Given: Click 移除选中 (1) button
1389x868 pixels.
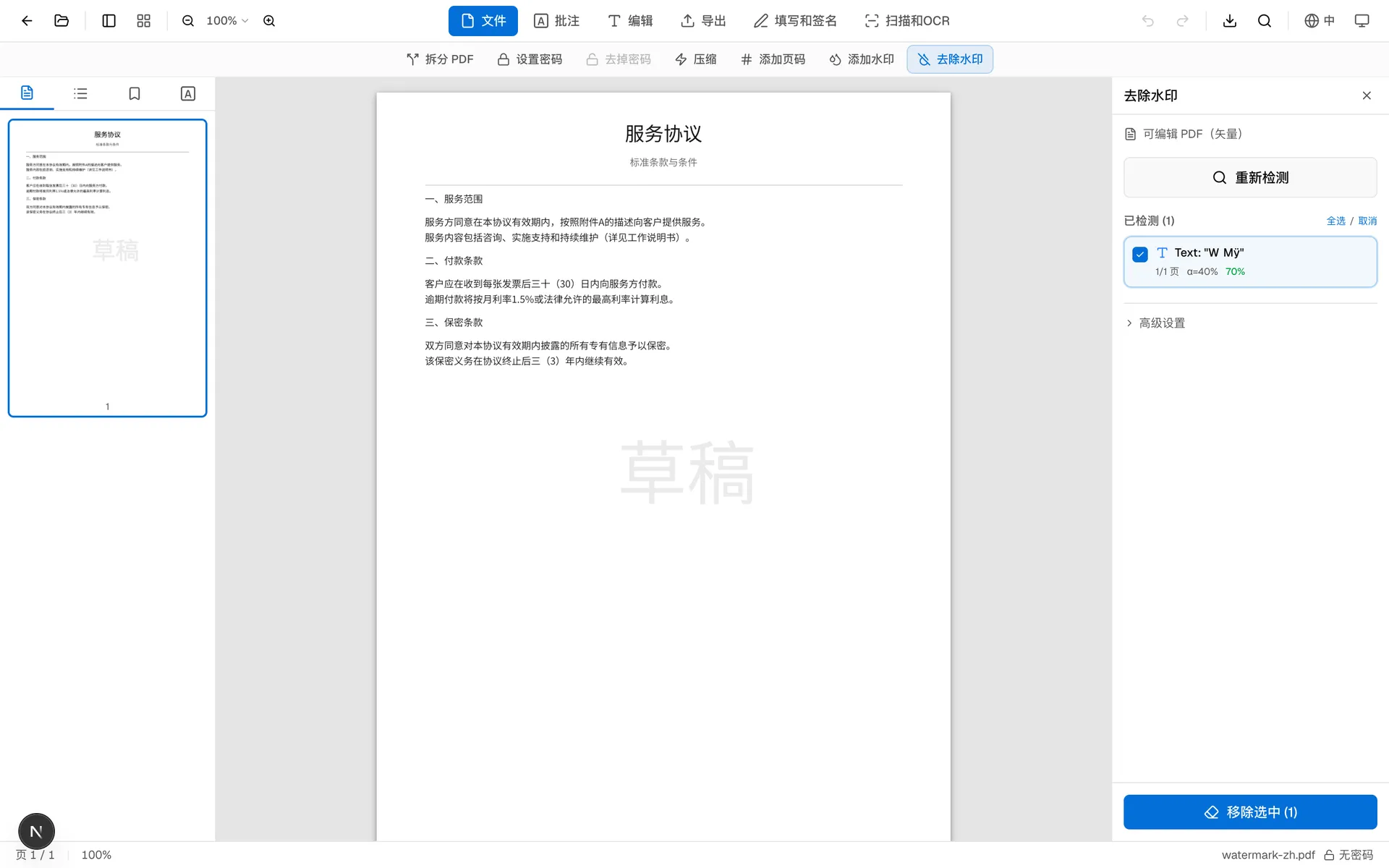Looking at the screenshot, I should tap(1250, 812).
